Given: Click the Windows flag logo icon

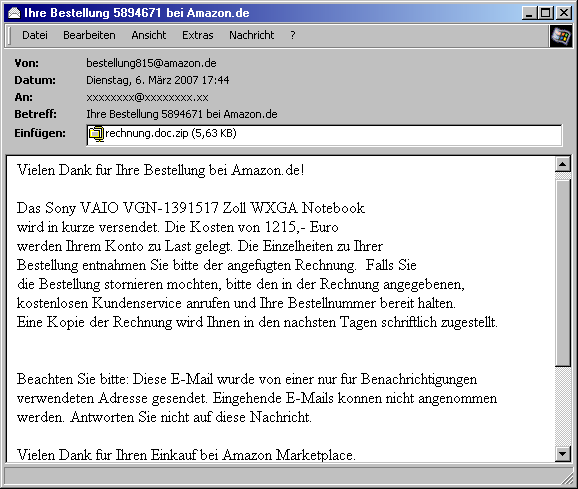Looking at the screenshot, I should (561, 36).
